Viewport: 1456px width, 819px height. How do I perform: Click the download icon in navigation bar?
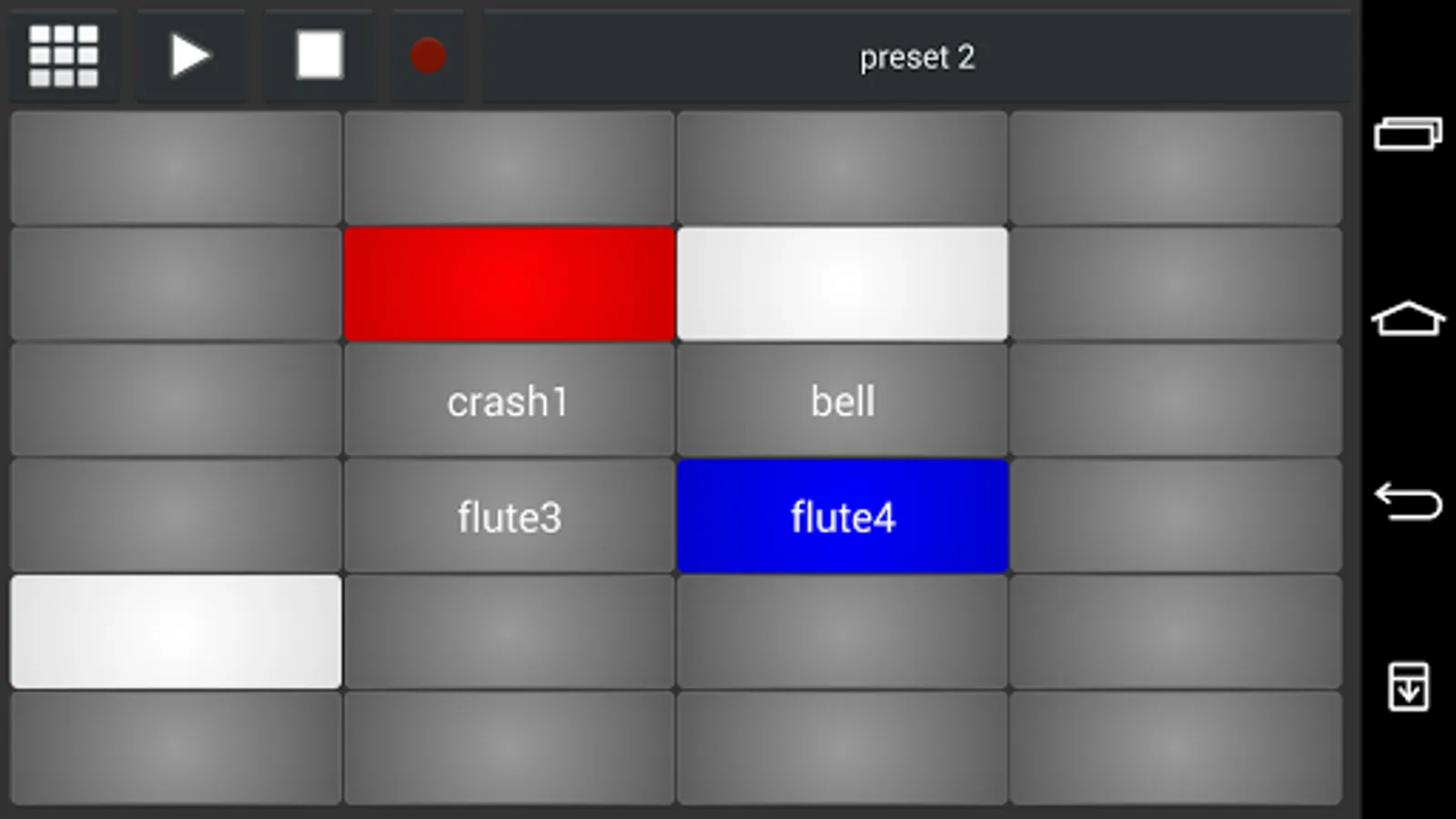pyautogui.click(x=1408, y=686)
